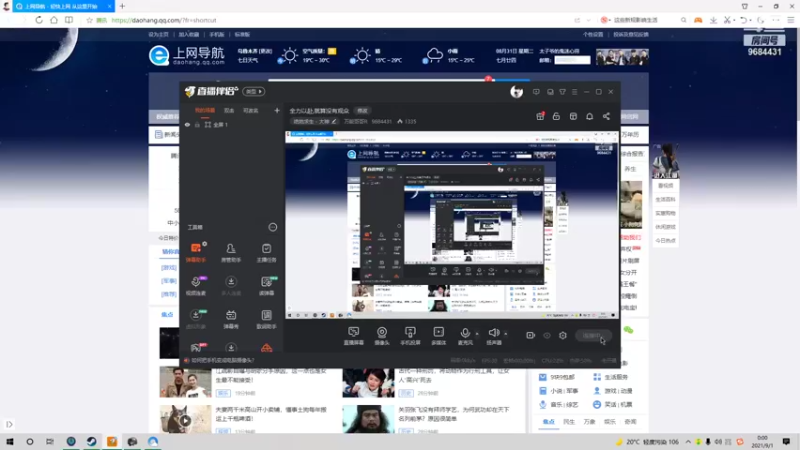
Task: Click the email input field in page header
Action: 572,60
